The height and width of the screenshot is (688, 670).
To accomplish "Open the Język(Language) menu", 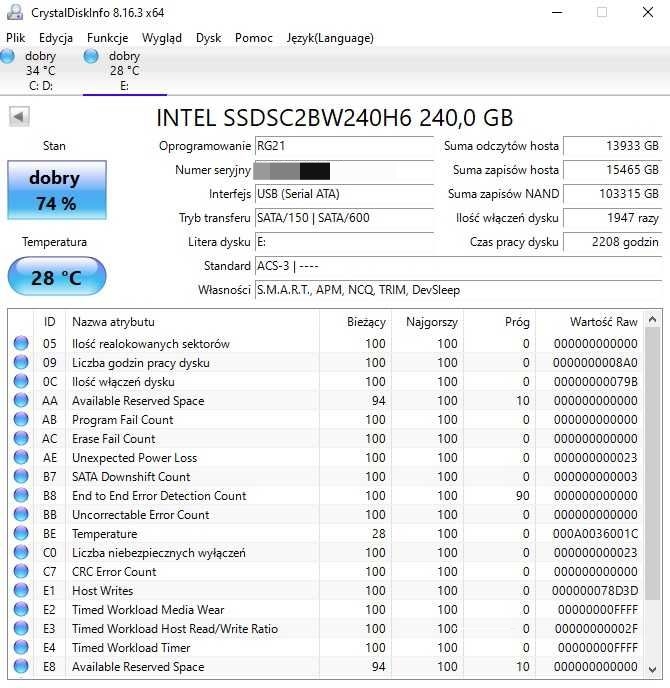I will coord(330,38).
